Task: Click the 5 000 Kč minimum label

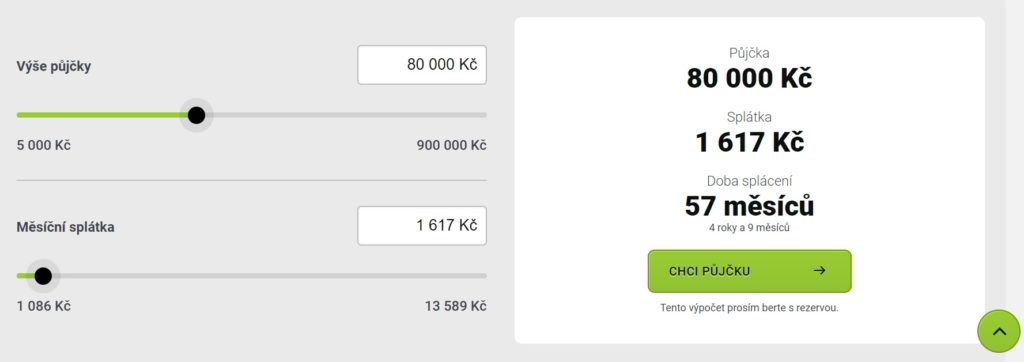Action: 44,145
